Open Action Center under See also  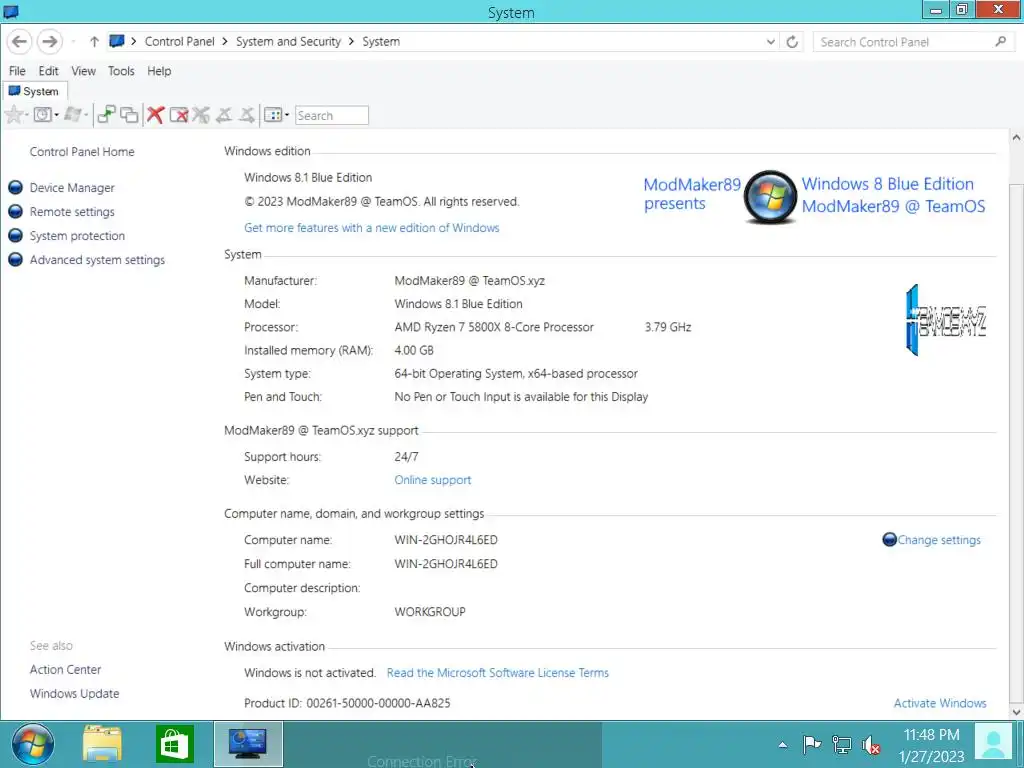tap(65, 669)
